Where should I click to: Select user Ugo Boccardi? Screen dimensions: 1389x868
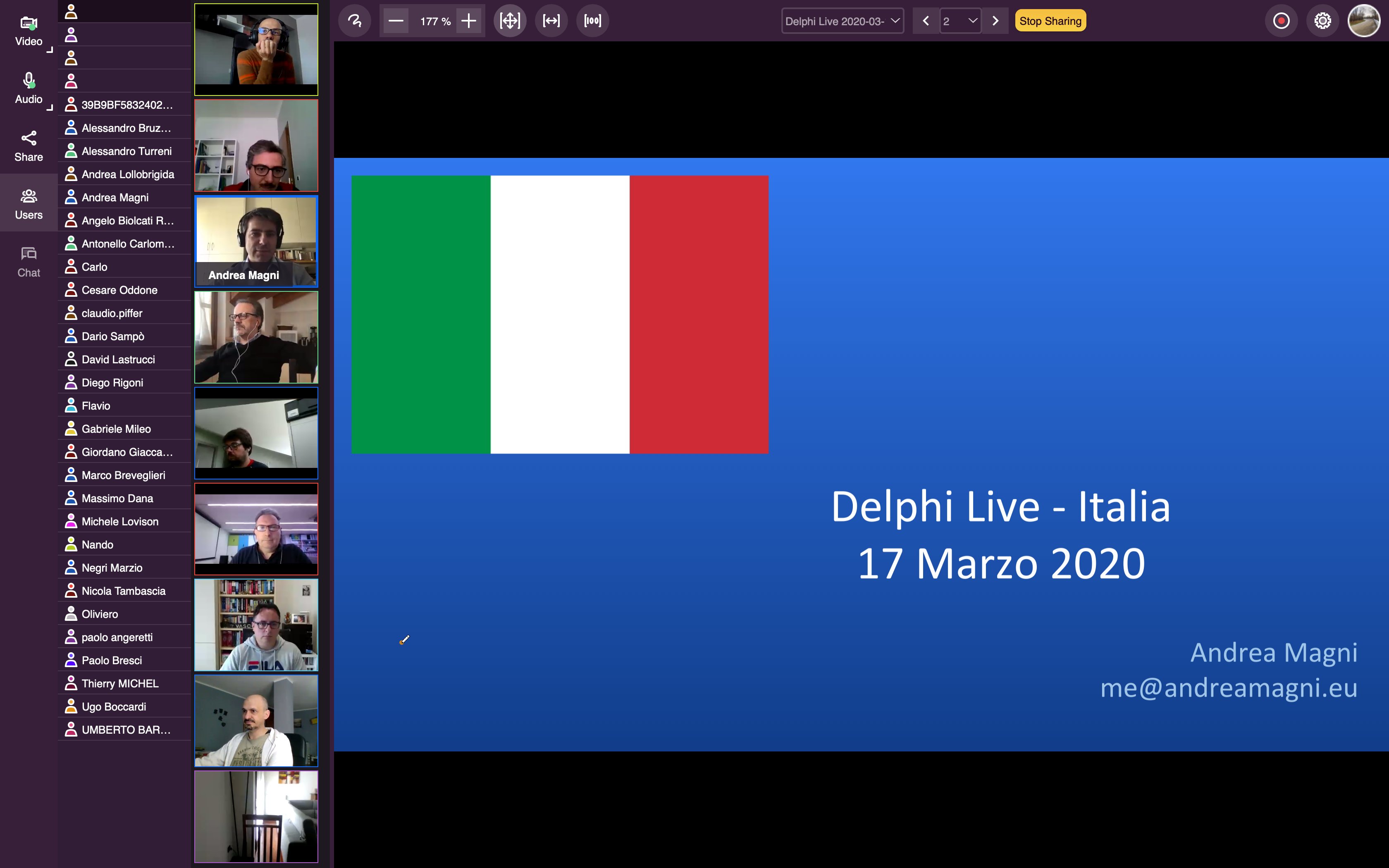click(124, 707)
